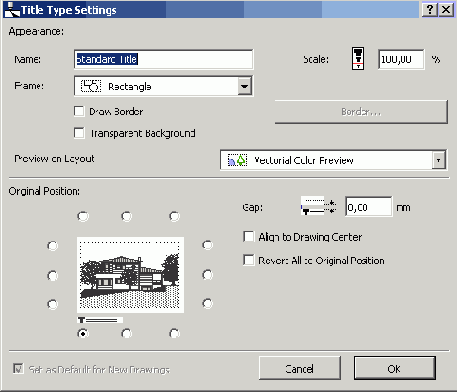Click the Original Position label

44,191
